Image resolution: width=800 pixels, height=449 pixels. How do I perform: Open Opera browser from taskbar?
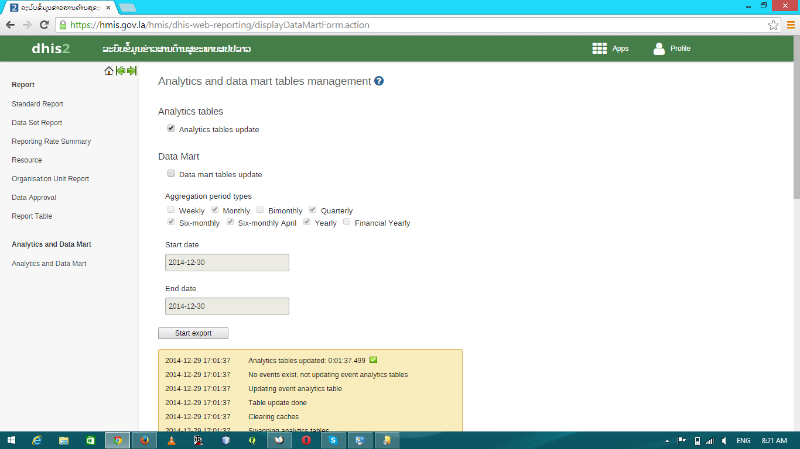click(306, 440)
